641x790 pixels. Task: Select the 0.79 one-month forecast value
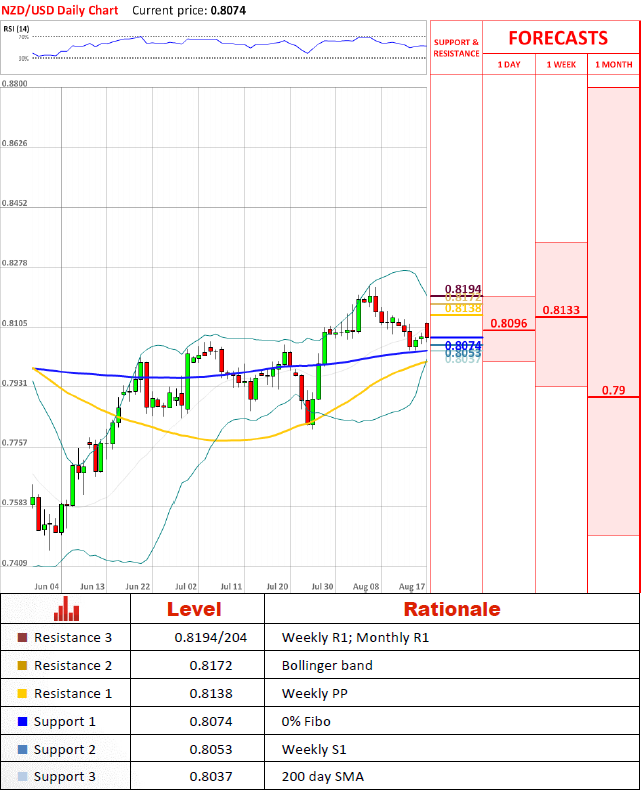[x=613, y=390]
